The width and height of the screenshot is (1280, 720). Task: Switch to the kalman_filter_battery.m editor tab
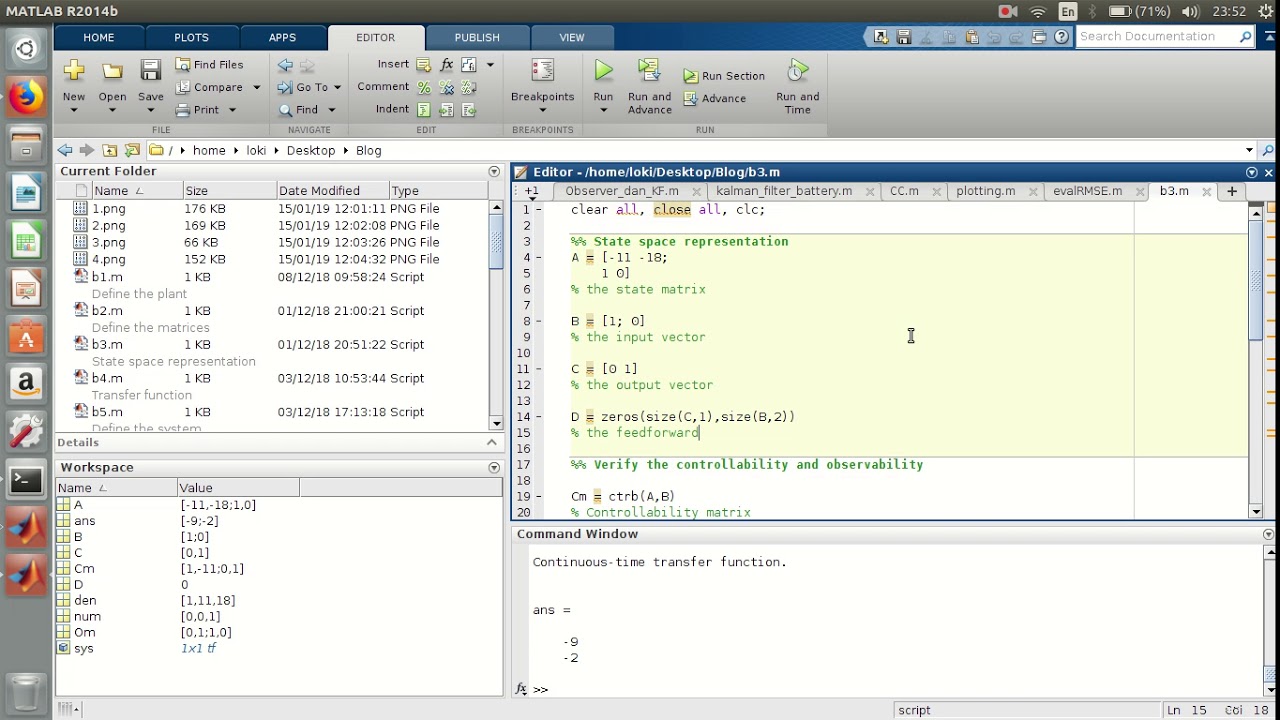(x=784, y=191)
